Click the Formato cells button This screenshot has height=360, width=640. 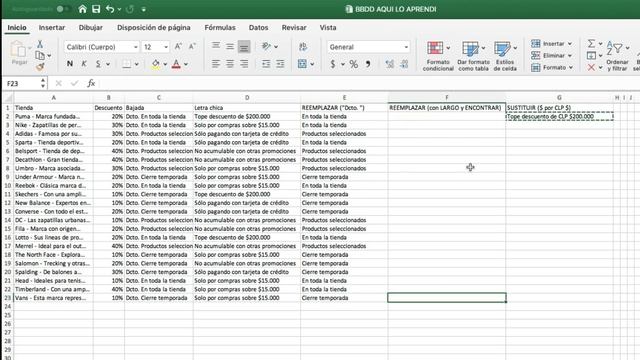(x=552, y=67)
